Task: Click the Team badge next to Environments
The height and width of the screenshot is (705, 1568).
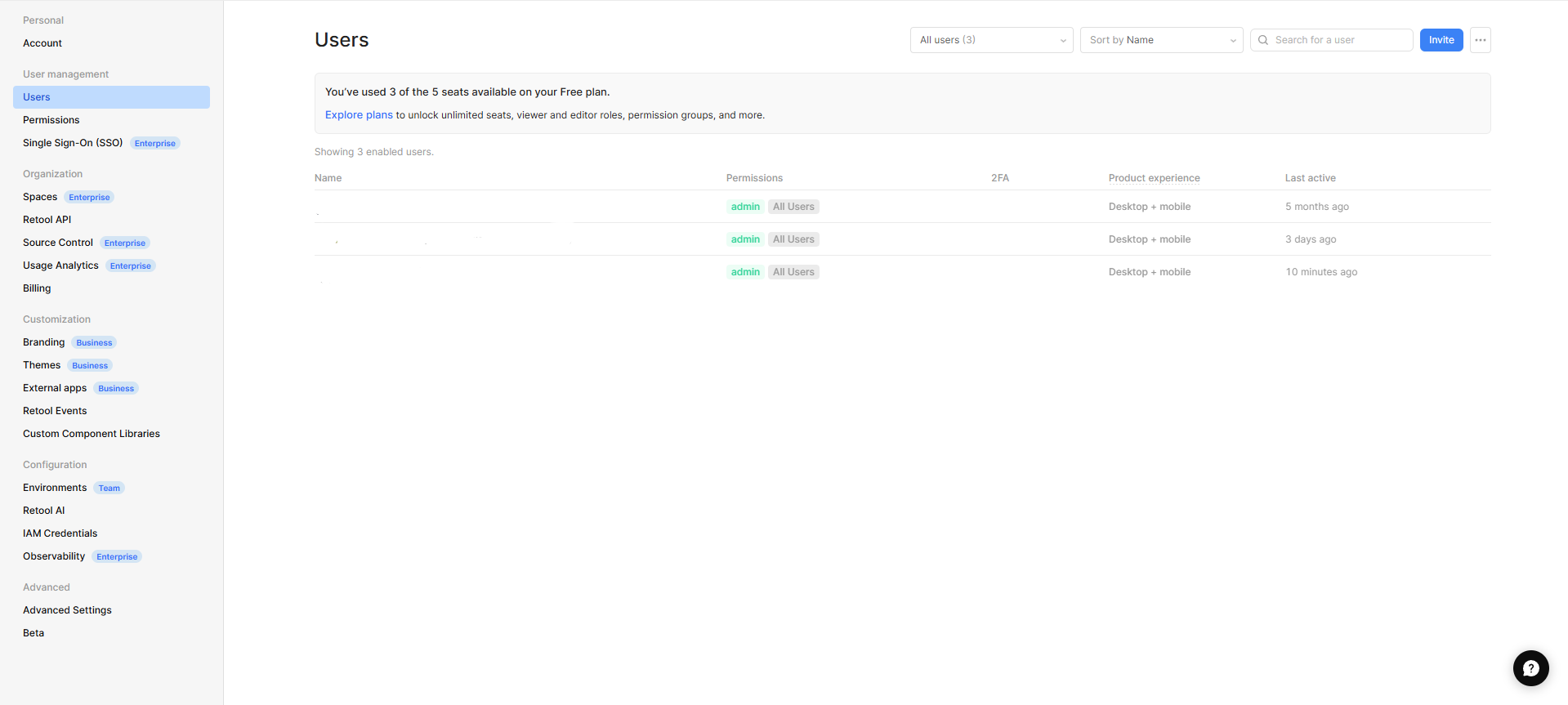Action: tap(109, 488)
